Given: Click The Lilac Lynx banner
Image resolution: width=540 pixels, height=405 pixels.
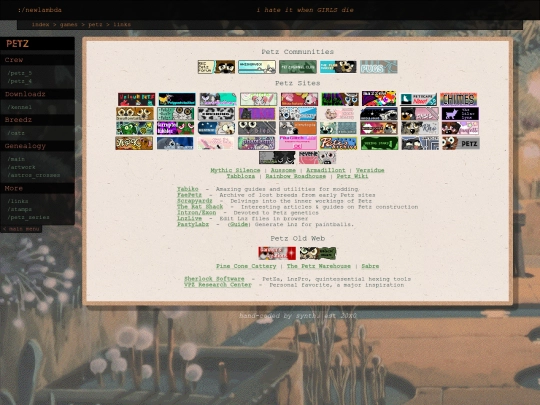Looking at the screenshot, I should coord(460,114).
